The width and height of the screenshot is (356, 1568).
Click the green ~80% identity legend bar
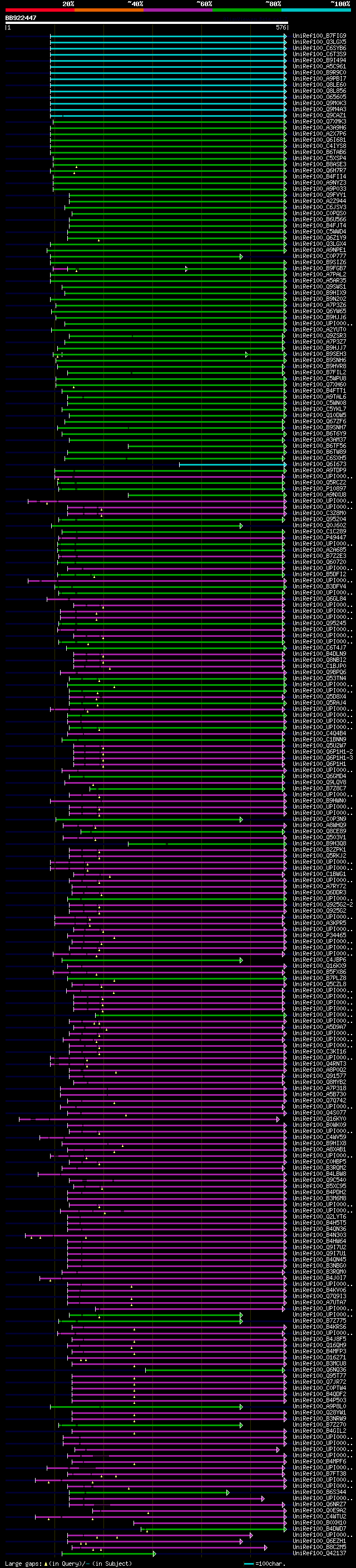(247, 10)
